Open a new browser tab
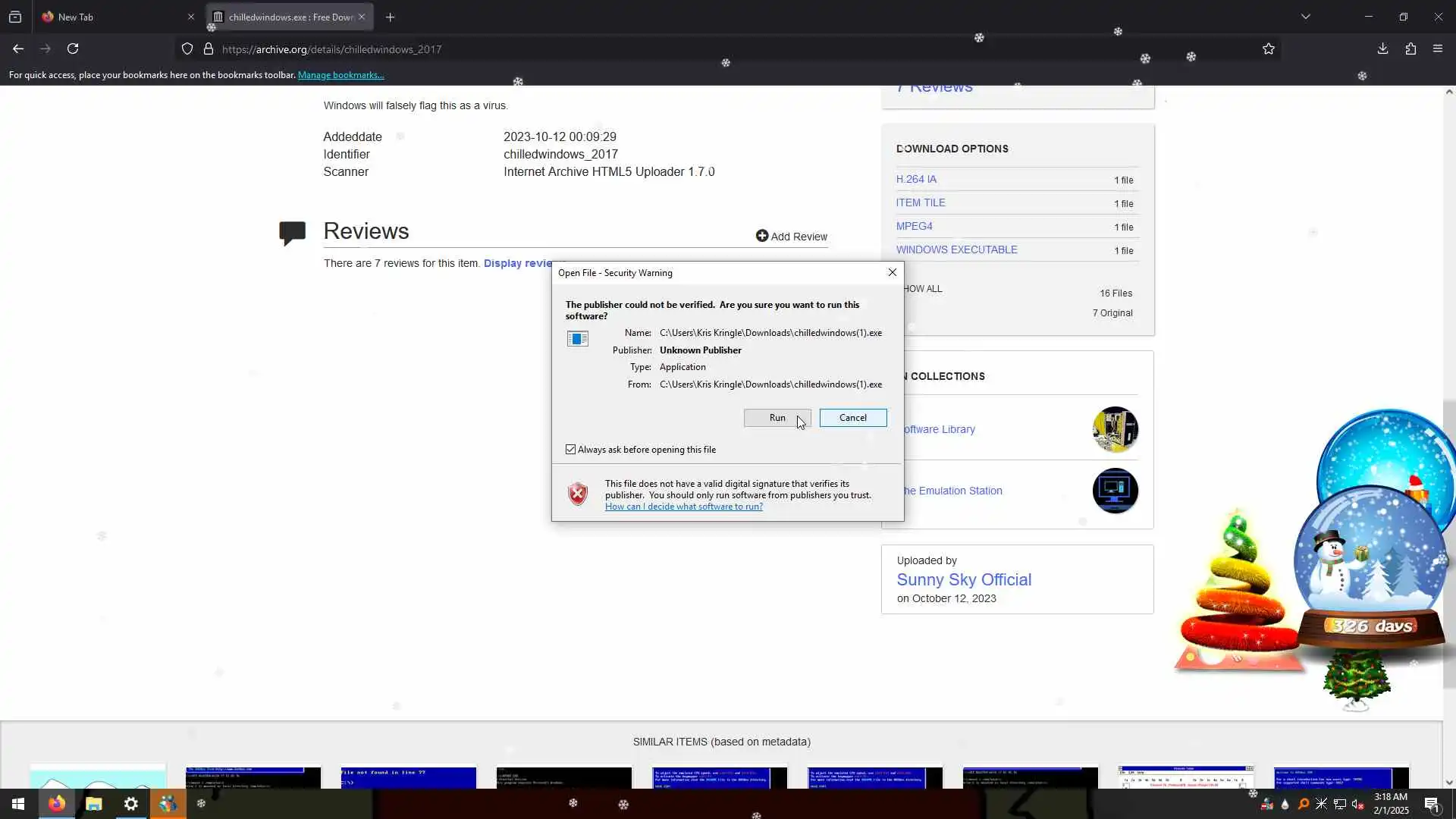 (391, 17)
